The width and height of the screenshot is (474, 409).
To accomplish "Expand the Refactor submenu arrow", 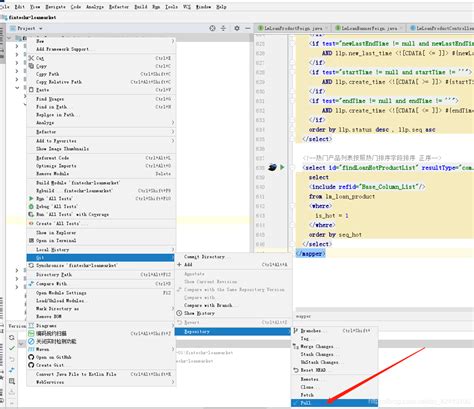I will (173, 132).
